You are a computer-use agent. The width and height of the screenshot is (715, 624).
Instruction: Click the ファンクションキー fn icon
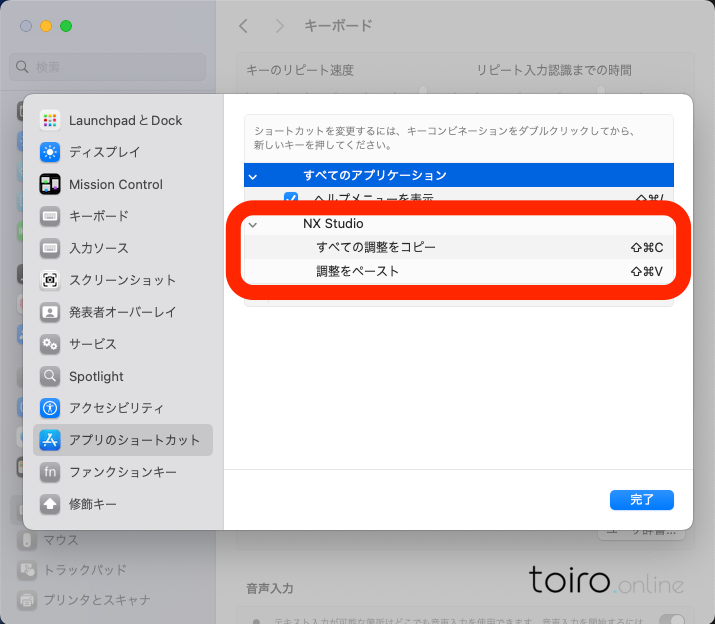pyautogui.click(x=50, y=472)
